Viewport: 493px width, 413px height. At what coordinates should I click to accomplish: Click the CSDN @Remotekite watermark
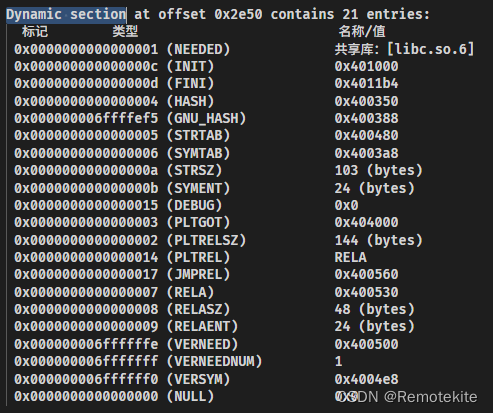(407, 397)
